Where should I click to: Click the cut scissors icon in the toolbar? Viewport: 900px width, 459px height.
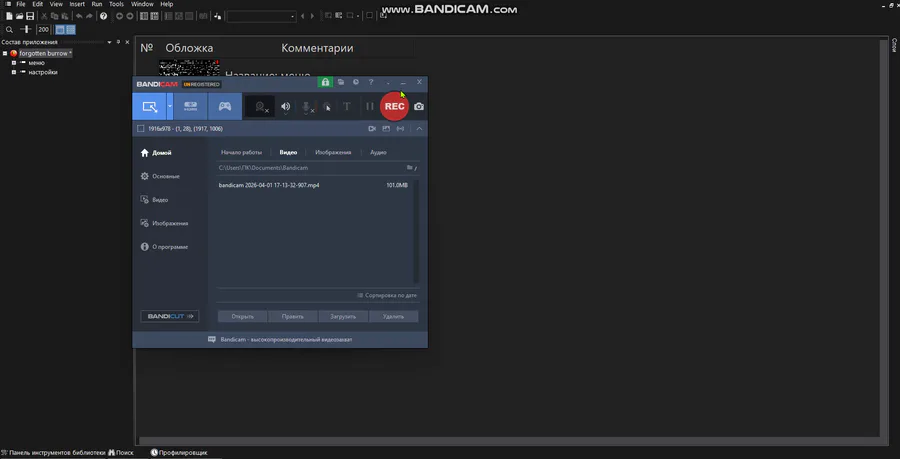(x=44, y=16)
